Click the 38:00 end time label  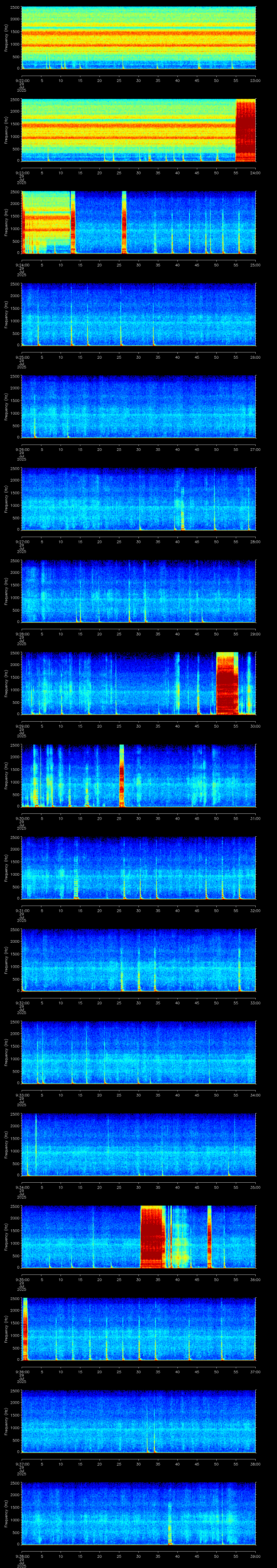click(255, 1464)
